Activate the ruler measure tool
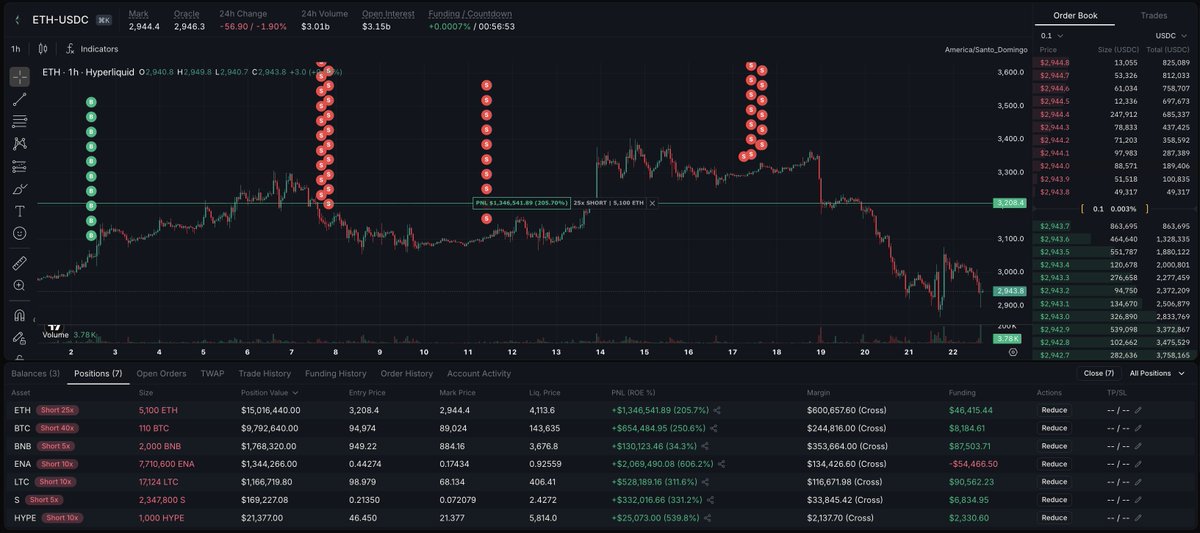The image size is (1200, 533). (19, 263)
